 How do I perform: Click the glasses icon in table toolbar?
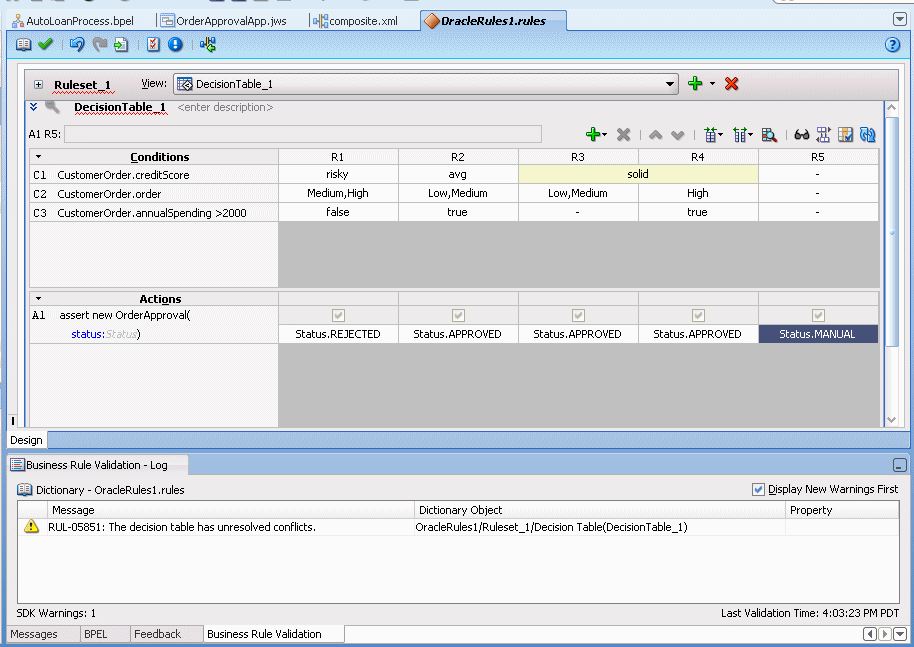[802, 135]
